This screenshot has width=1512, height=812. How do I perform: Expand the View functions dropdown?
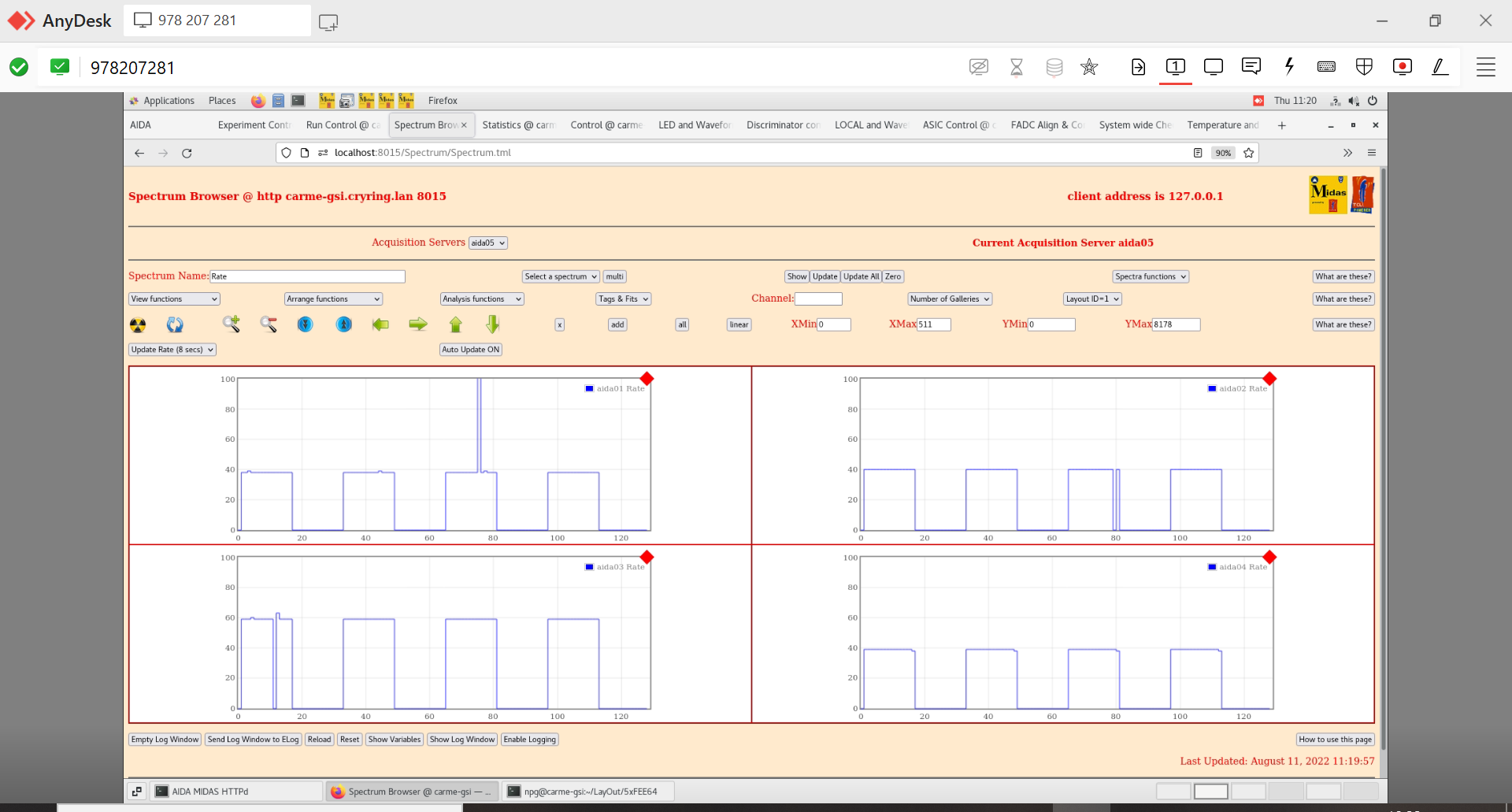click(174, 299)
